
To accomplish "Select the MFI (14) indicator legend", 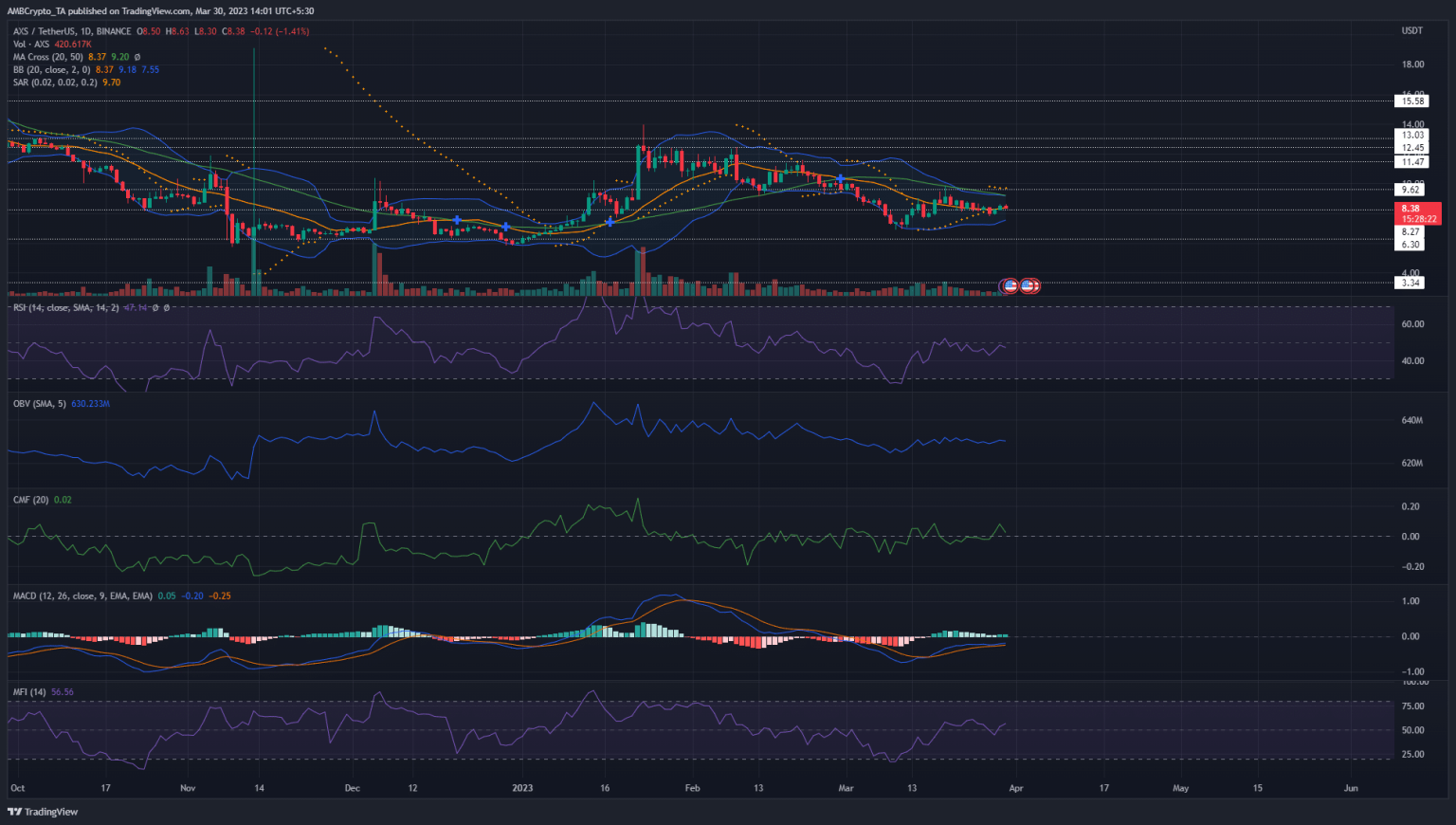I will point(29,692).
